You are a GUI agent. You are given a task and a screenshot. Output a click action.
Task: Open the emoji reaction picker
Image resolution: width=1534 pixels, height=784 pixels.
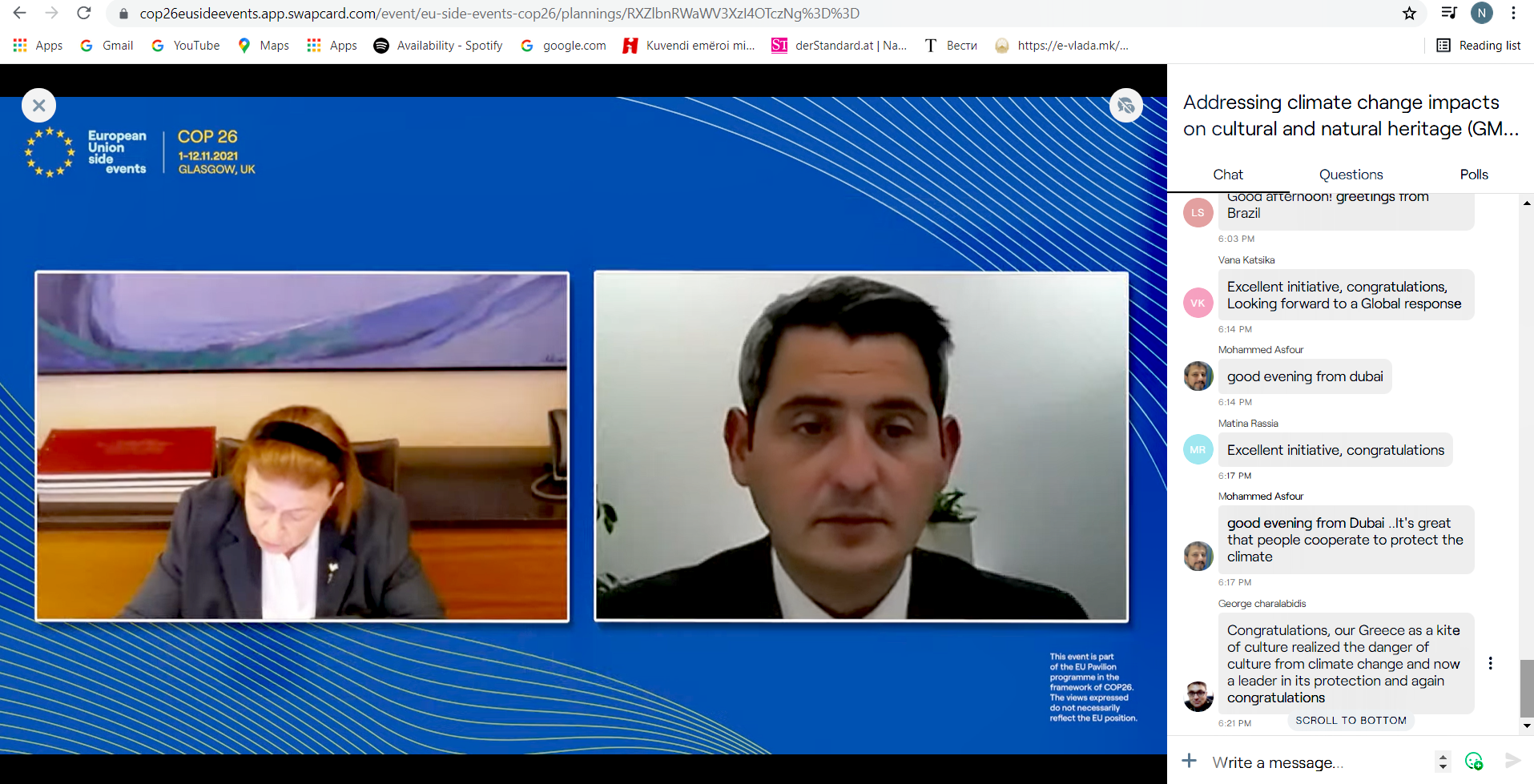(1473, 762)
